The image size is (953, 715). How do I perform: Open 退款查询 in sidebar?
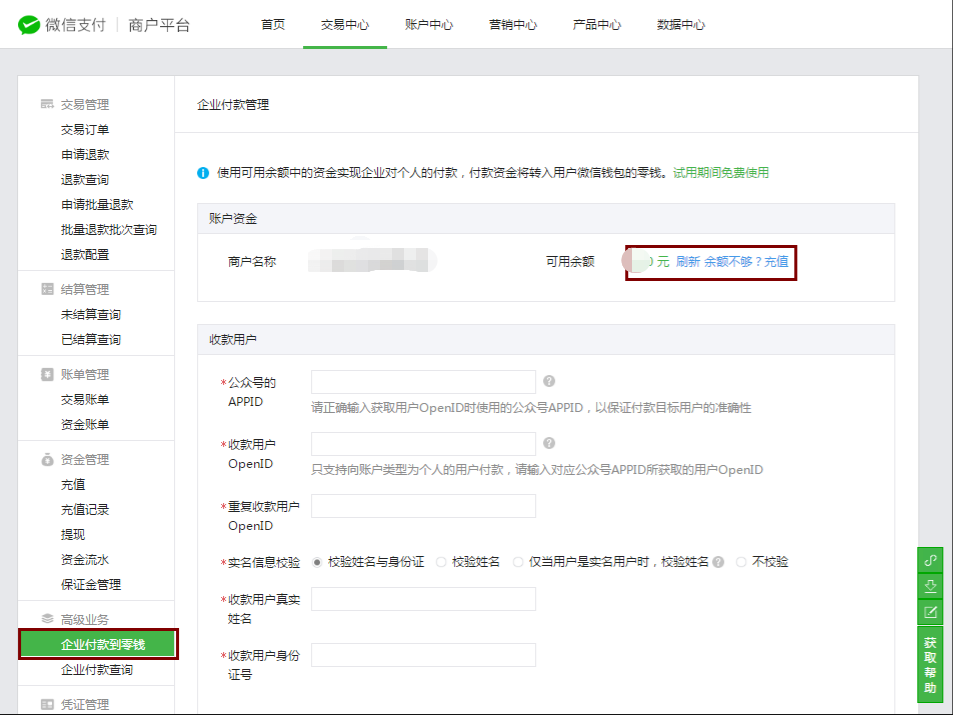click(84, 179)
